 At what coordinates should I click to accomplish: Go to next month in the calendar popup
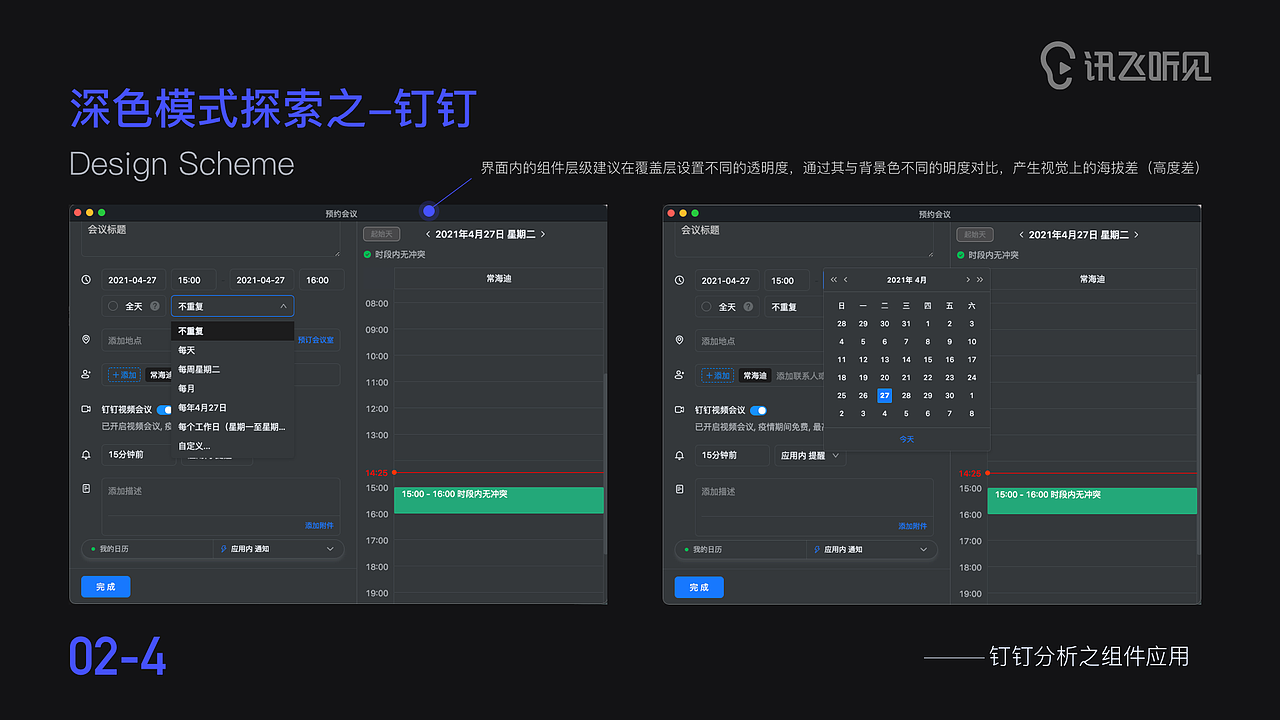point(968,280)
